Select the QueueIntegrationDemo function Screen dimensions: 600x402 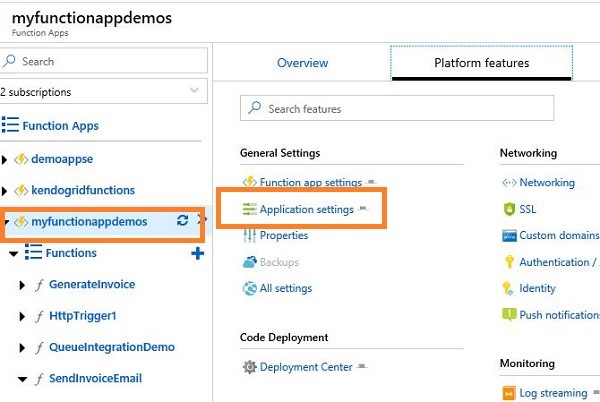111,347
